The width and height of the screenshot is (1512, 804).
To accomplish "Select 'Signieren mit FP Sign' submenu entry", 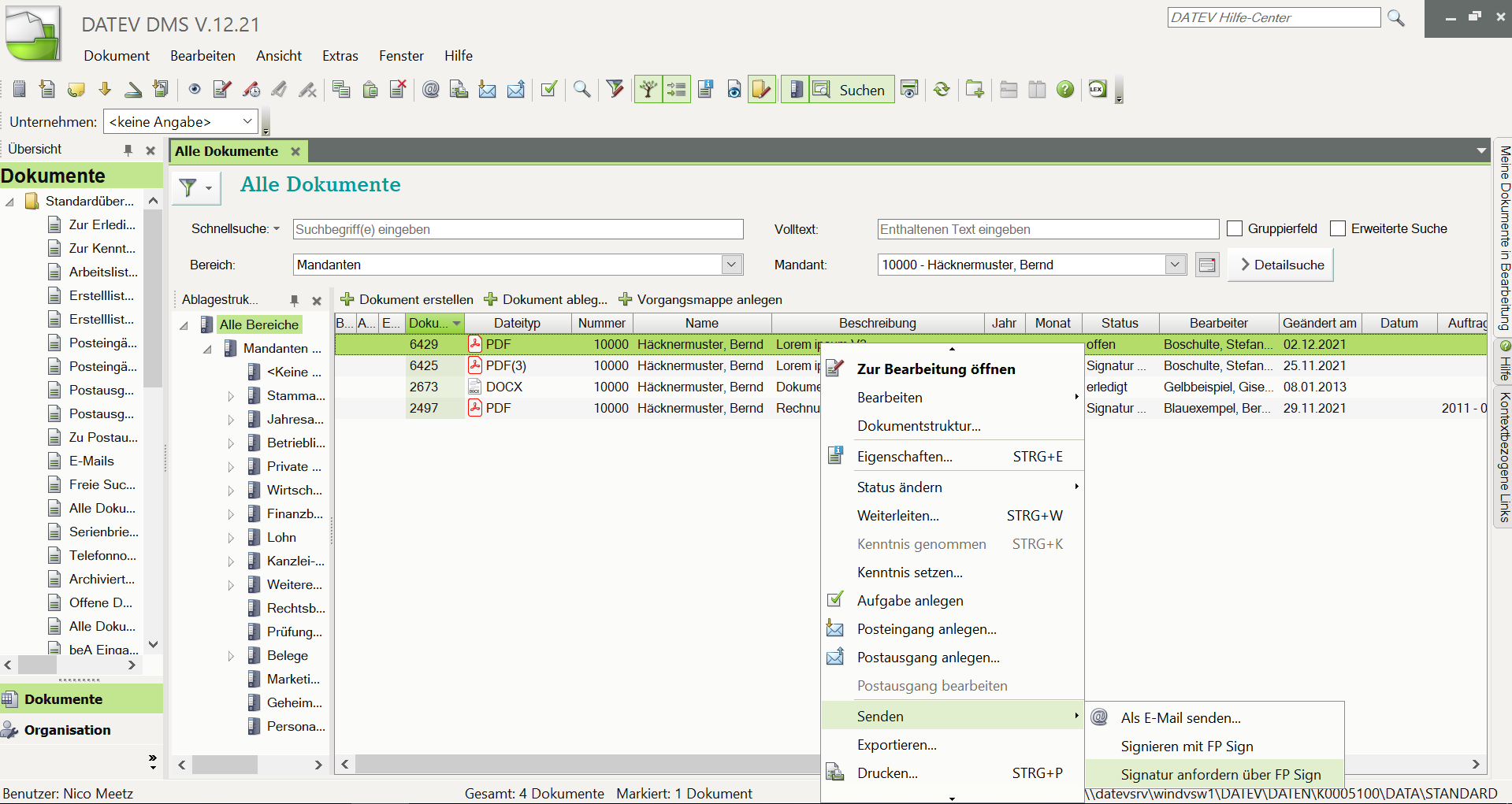I will click(x=1187, y=747).
